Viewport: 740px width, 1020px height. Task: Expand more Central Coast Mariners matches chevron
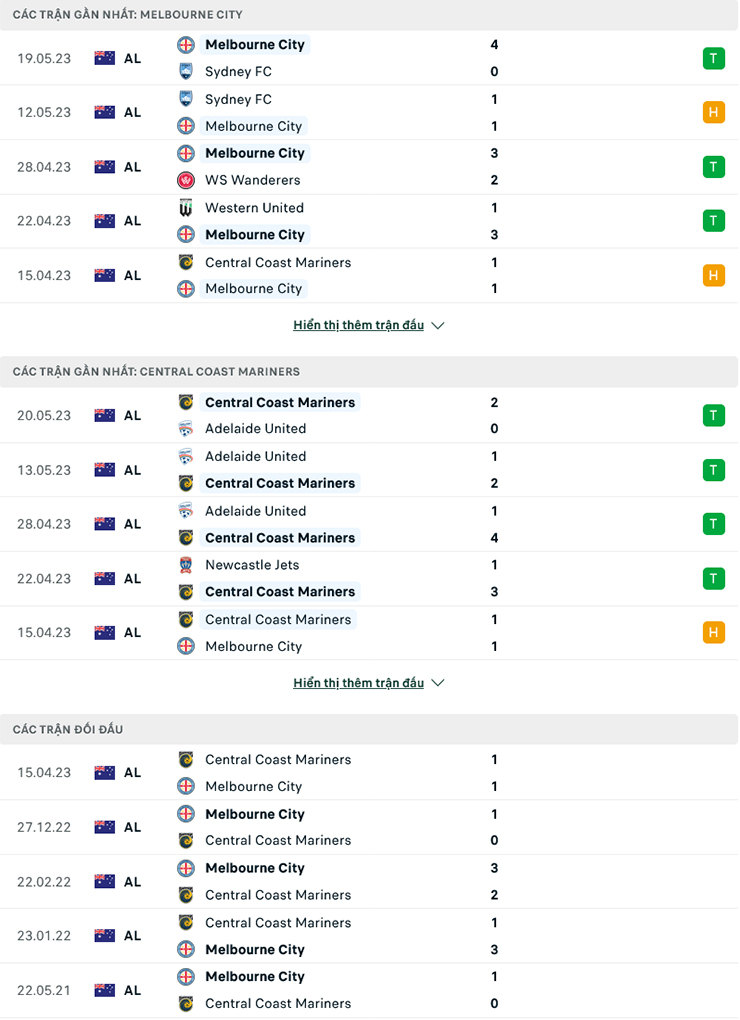(x=438, y=683)
